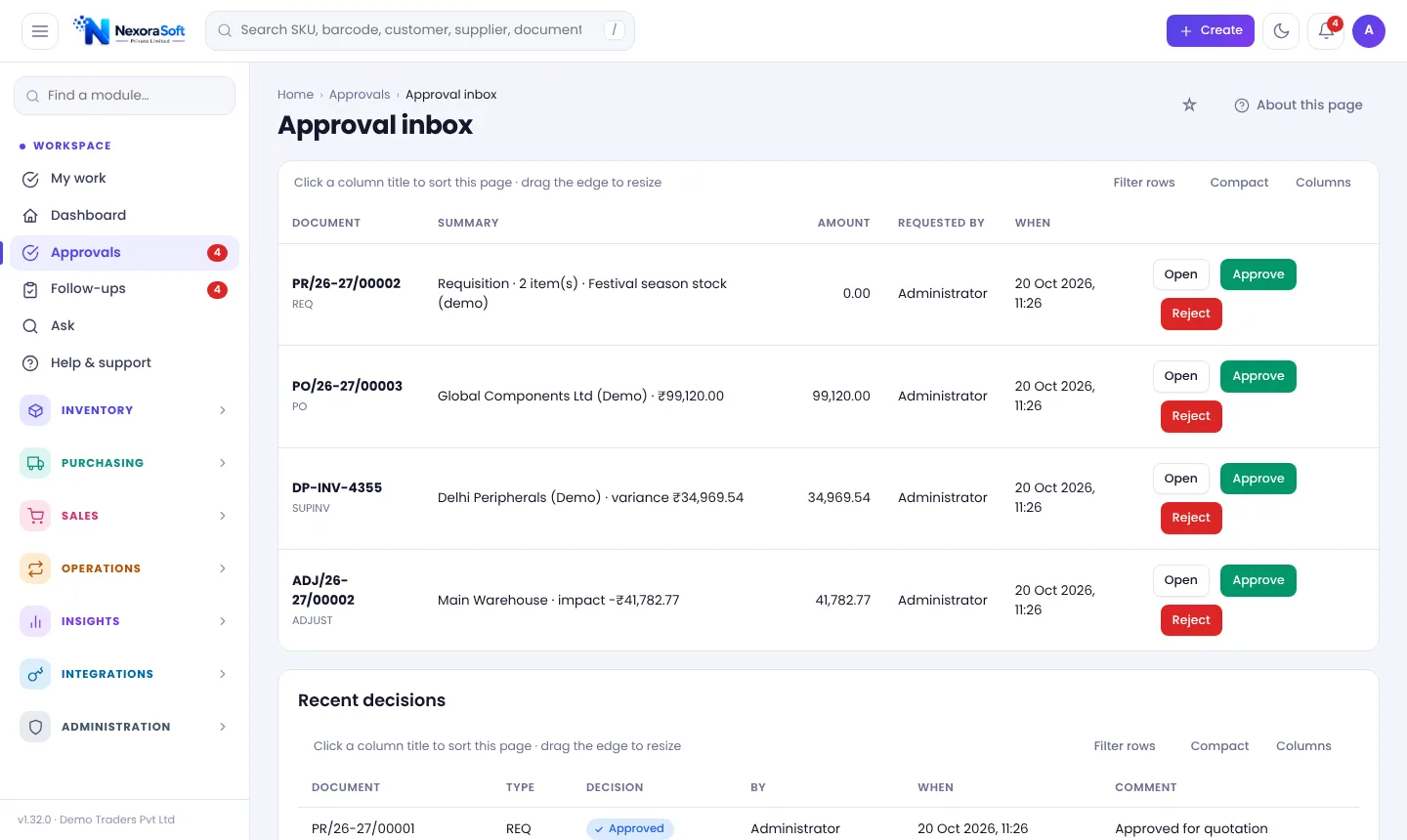The height and width of the screenshot is (840, 1407).
Task: Click the Administration shield icon
Action: (x=35, y=727)
